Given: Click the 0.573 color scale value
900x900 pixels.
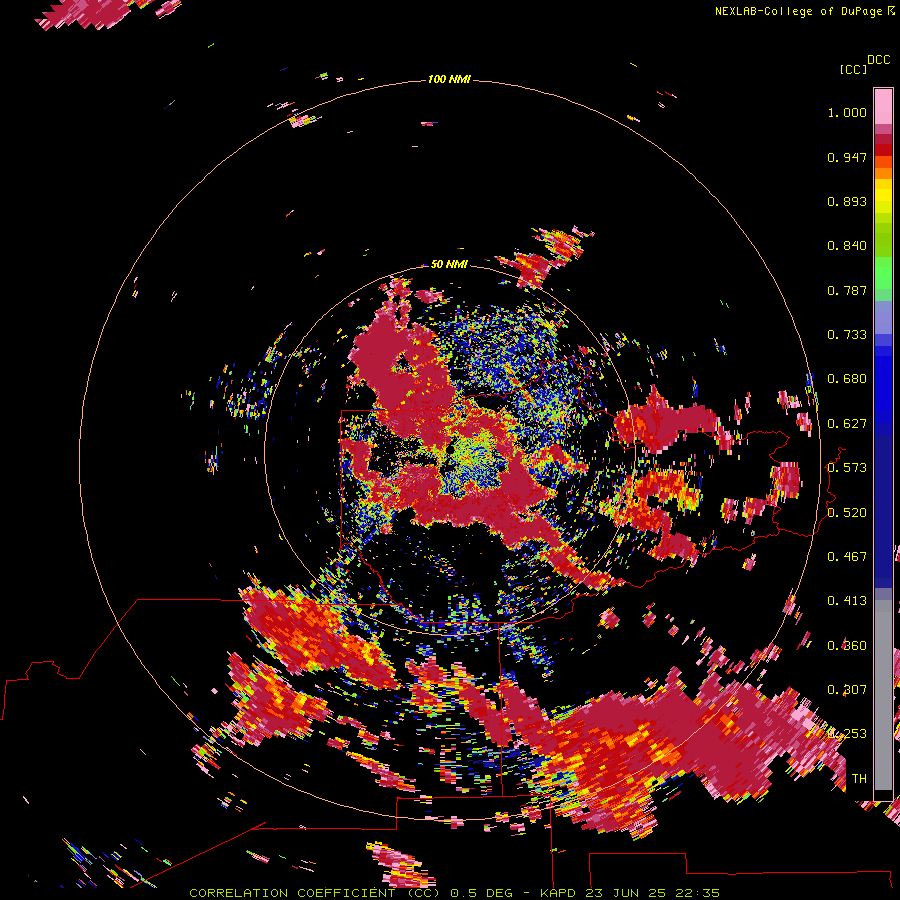Looking at the screenshot, I should [x=847, y=468].
